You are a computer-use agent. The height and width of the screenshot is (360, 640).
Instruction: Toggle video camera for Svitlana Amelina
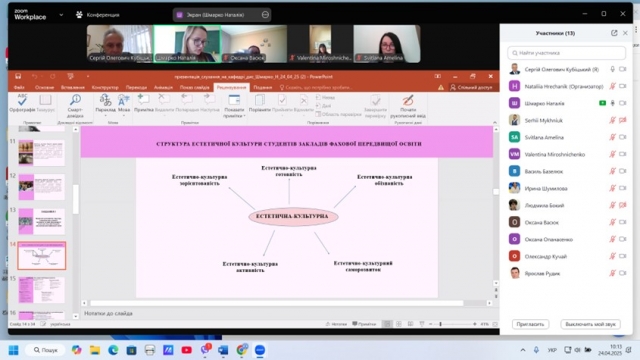pos(622,137)
